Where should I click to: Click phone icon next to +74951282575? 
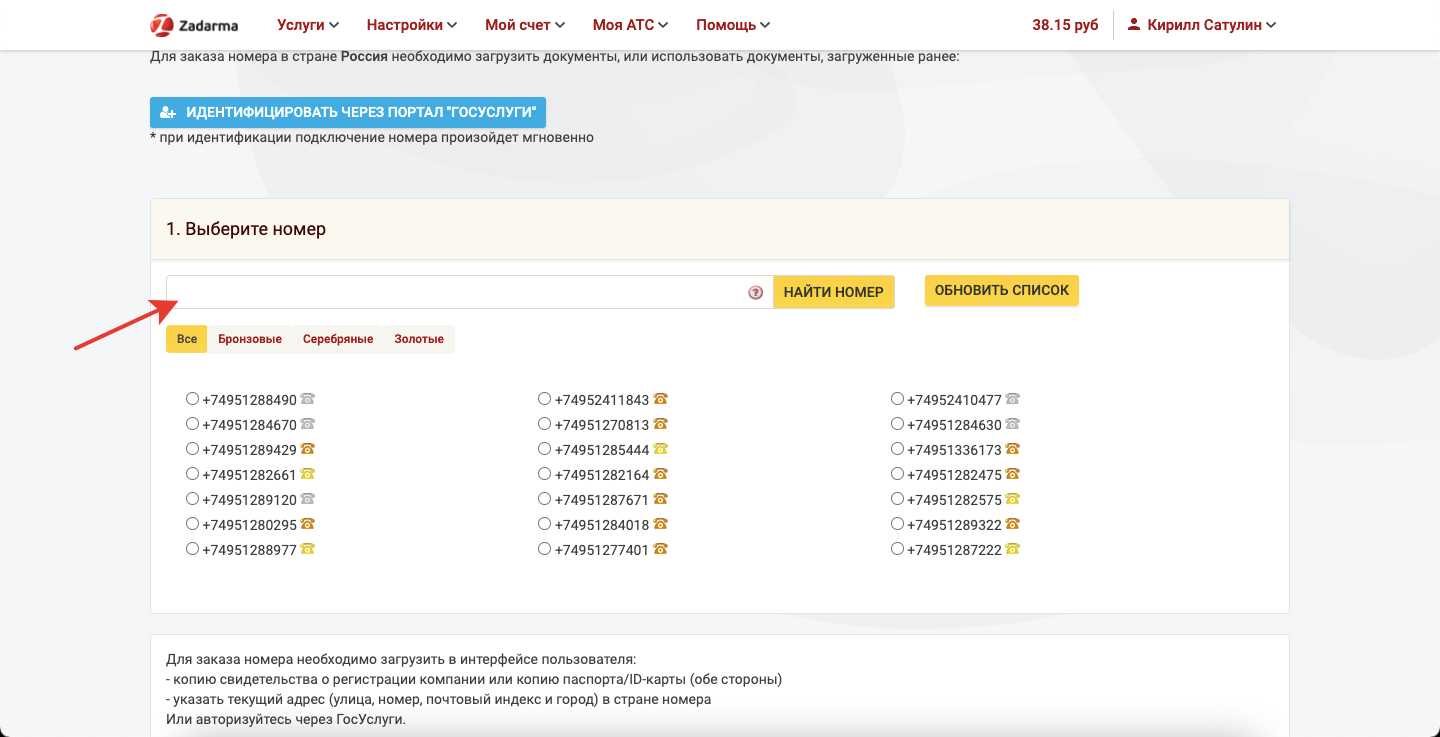click(1013, 499)
